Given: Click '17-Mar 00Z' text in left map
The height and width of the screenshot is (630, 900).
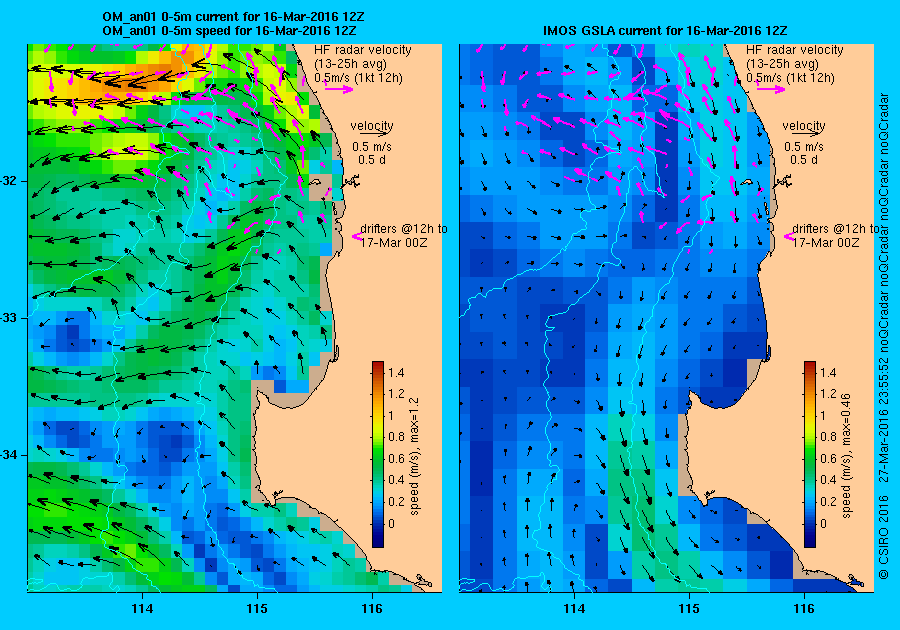Looking at the screenshot, I should point(394,242).
